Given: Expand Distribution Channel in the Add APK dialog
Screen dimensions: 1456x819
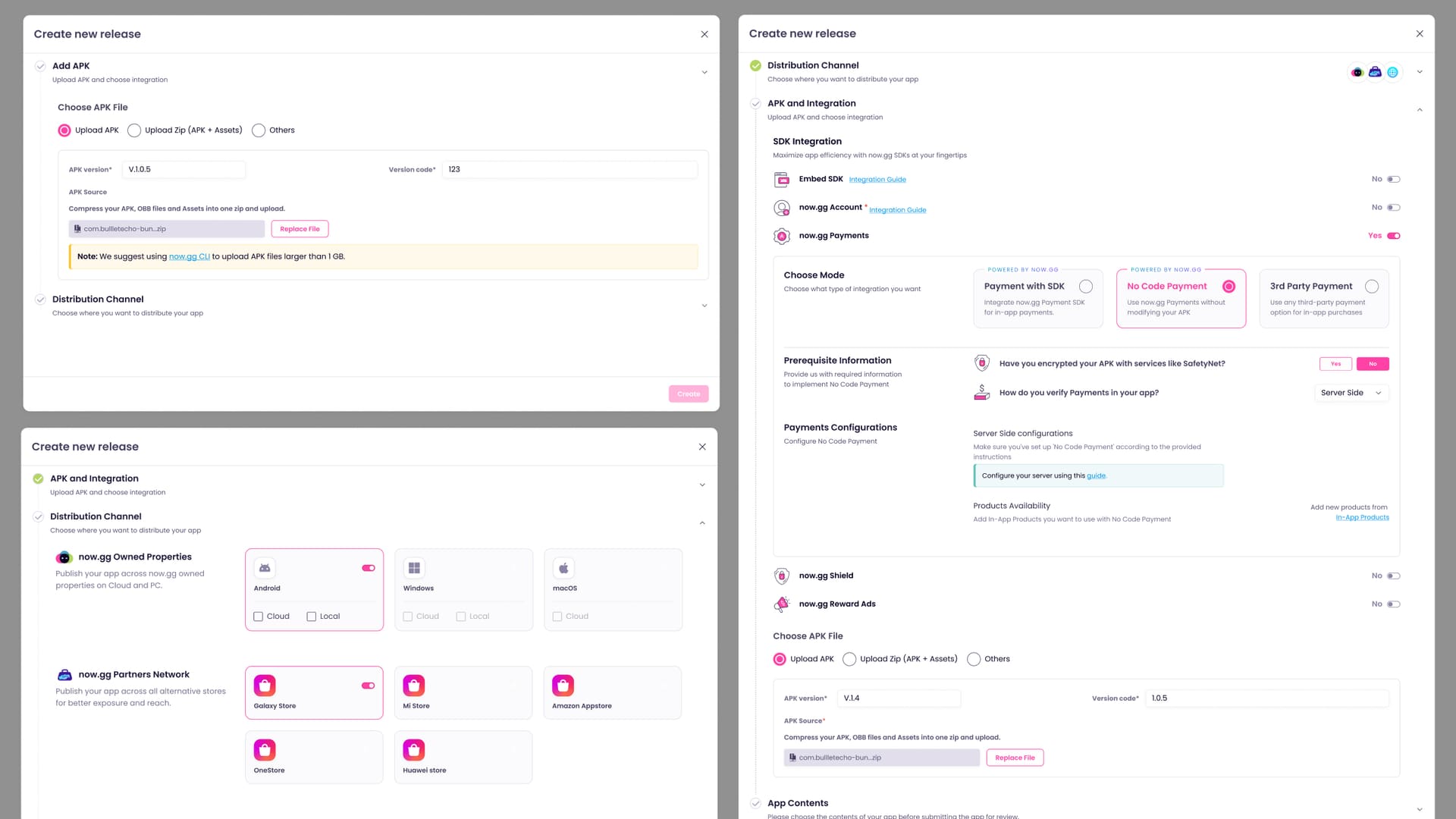Looking at the screenshot, I should tap(704, 306).
